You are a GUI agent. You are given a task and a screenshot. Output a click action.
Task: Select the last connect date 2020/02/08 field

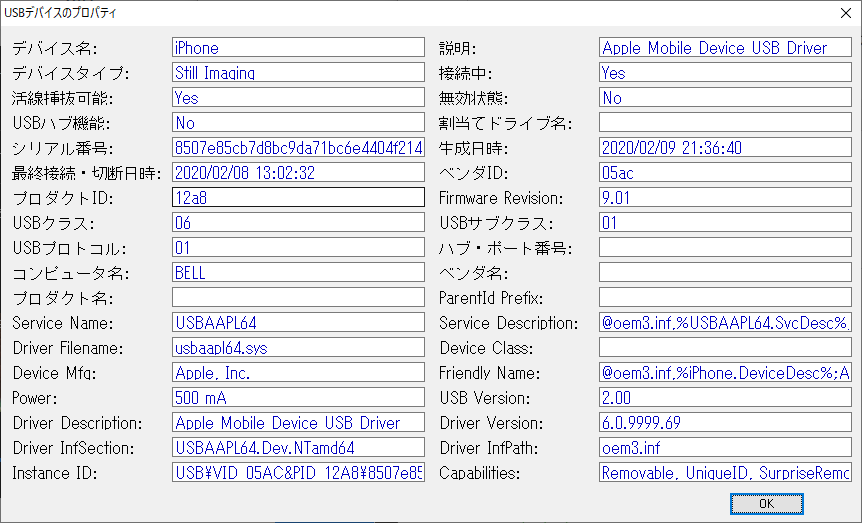[298, 172]
